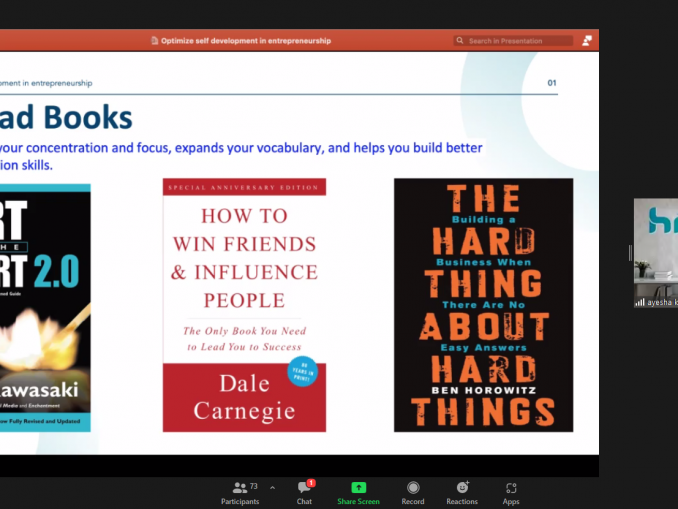Click the 'SPECIAL ANNIVERSARY EDITION' banner text
678x509 pixels.
[x=243, y=188]
